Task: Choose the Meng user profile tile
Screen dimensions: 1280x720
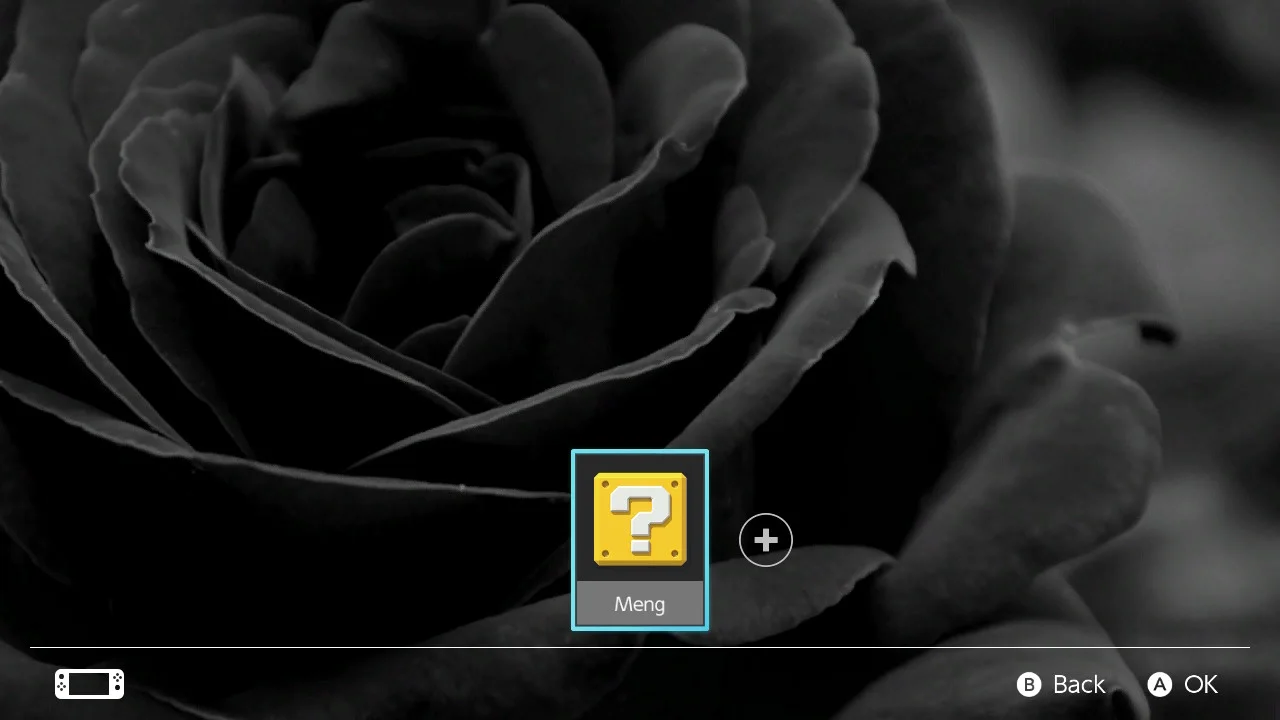Action: click(x=640, y=540)
